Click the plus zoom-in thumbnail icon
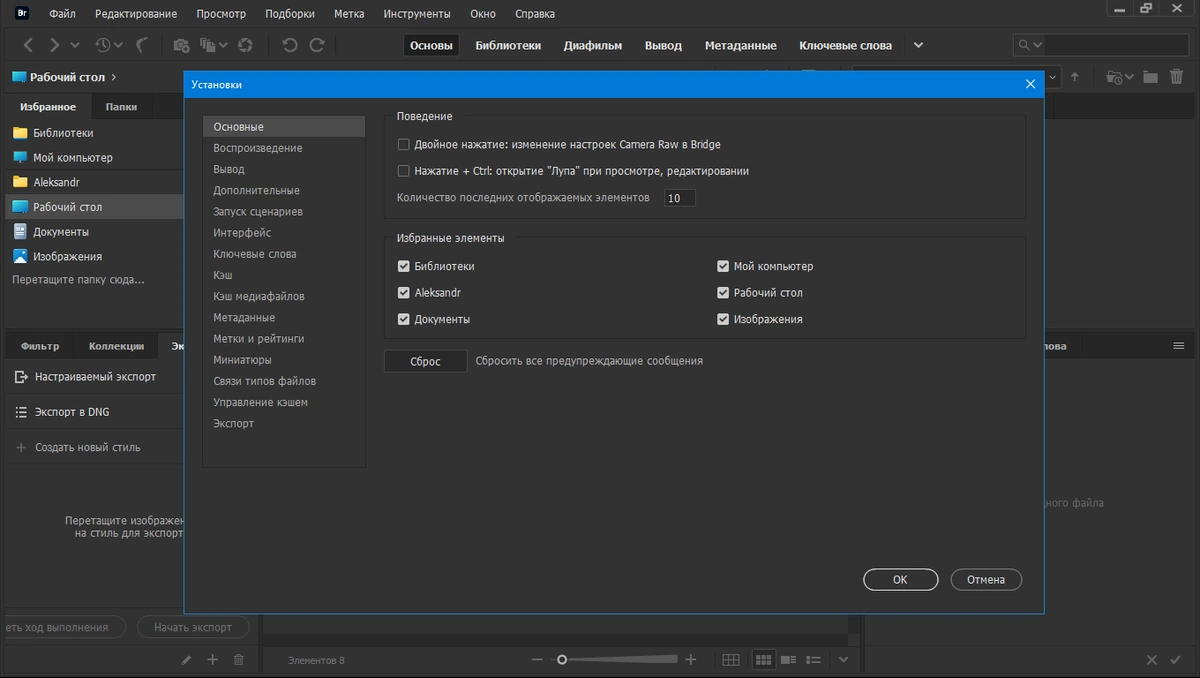 tap(690, 660)
